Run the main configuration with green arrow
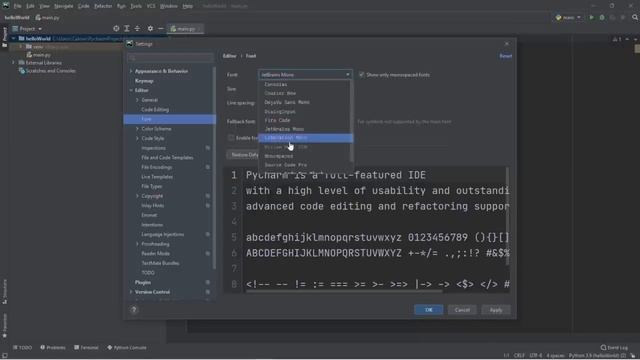The image size is (640, 360). pyautogui.click(x=591, y=18)
